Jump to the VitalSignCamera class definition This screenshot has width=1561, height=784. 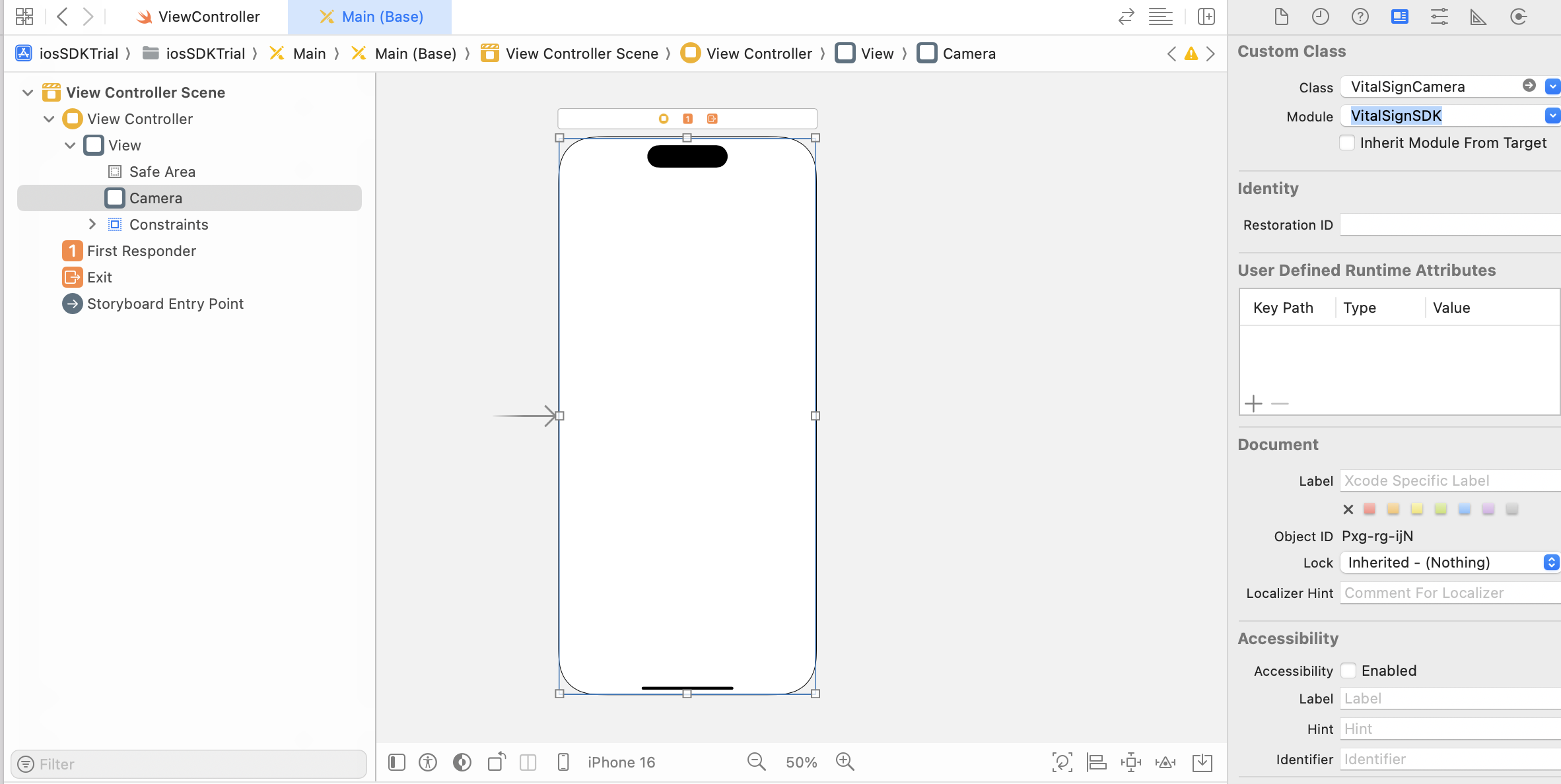click(x=1529, y=85)
